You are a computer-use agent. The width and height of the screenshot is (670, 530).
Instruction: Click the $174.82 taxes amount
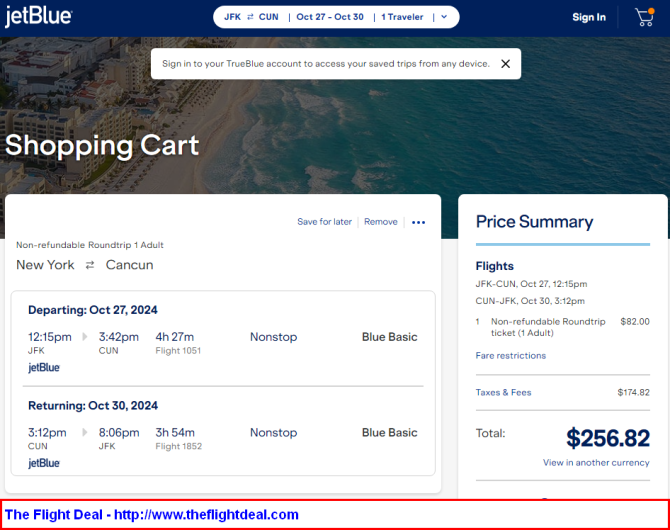click(634, 392)
